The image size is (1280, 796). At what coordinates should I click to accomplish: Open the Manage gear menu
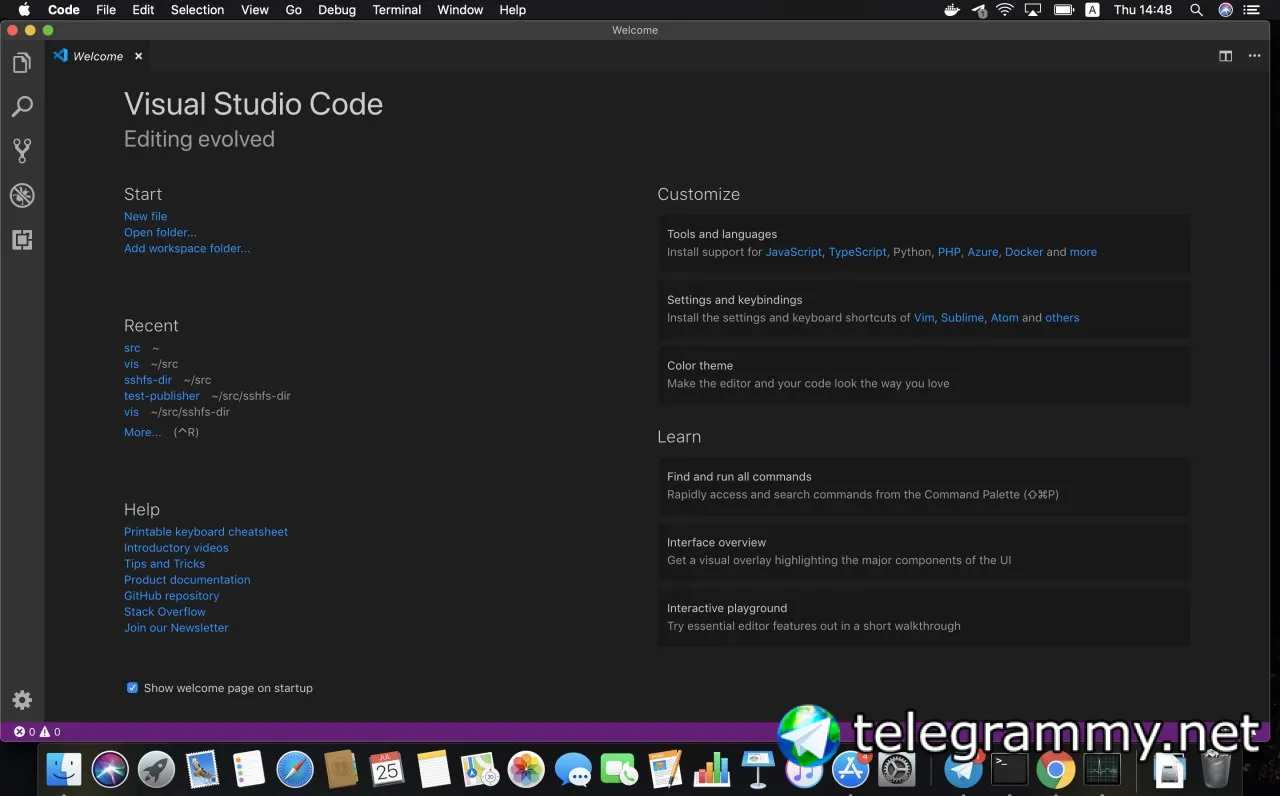(22, 700)
